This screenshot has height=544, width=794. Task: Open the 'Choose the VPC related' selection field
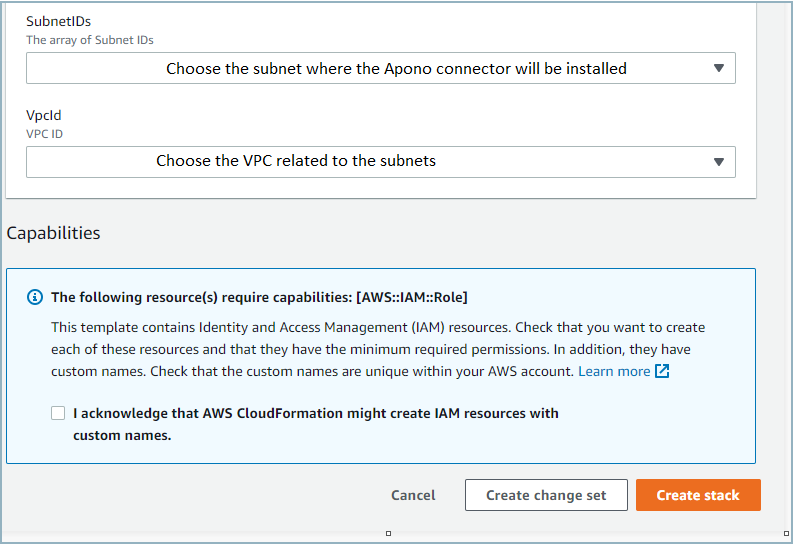click(380, 162)
